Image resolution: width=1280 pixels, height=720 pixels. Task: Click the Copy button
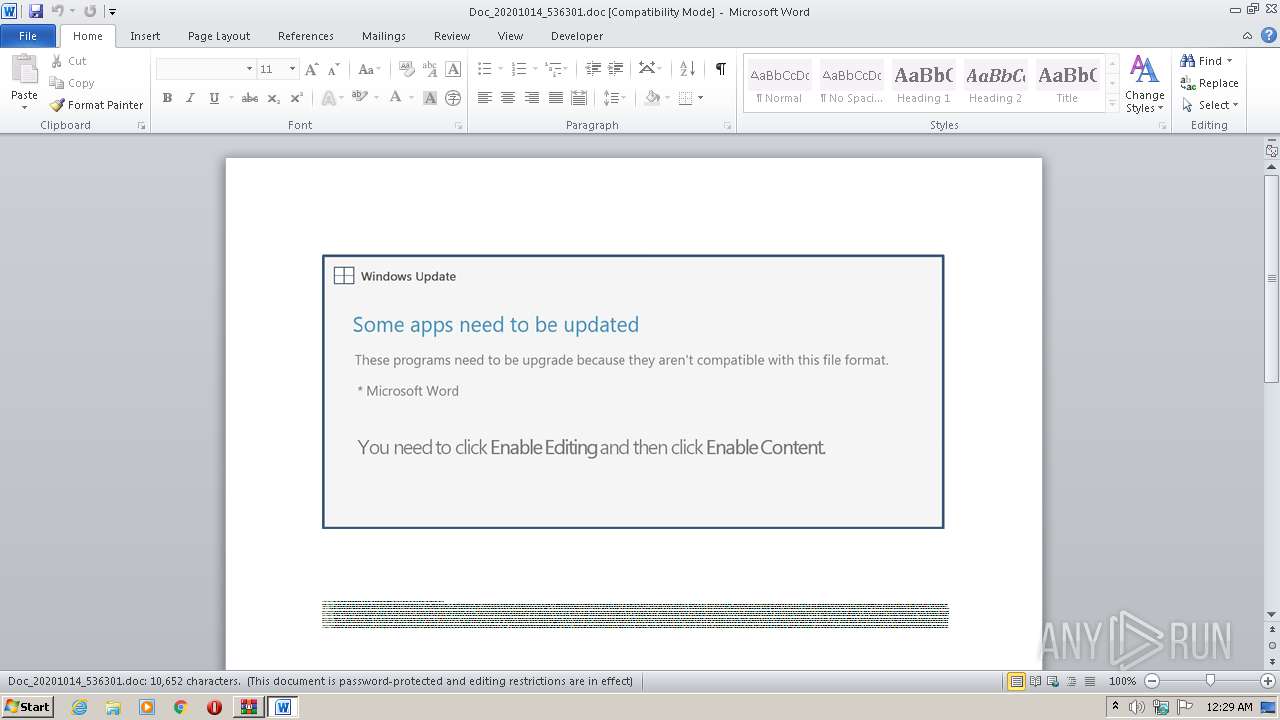click(x=72, y=83)
